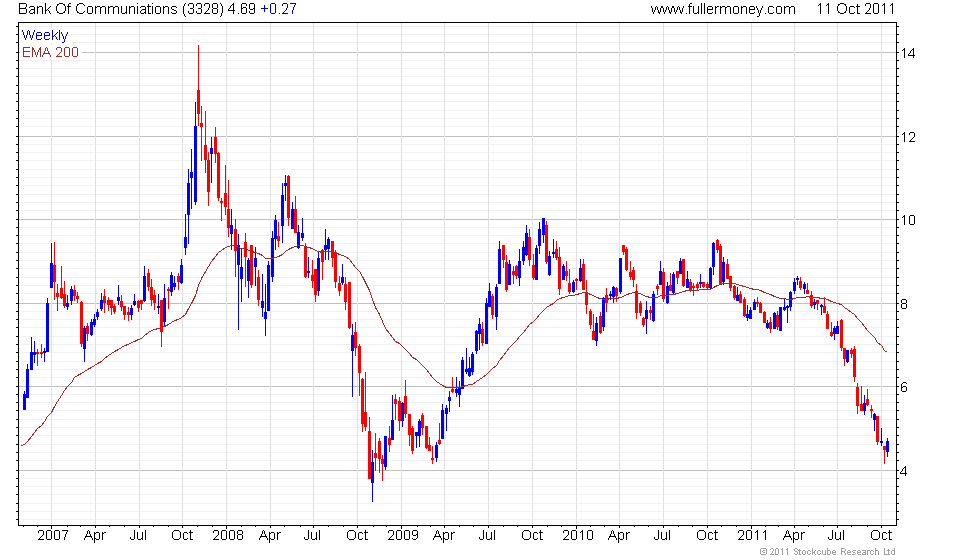Click the Apr label of year 2008

(269, 536)
